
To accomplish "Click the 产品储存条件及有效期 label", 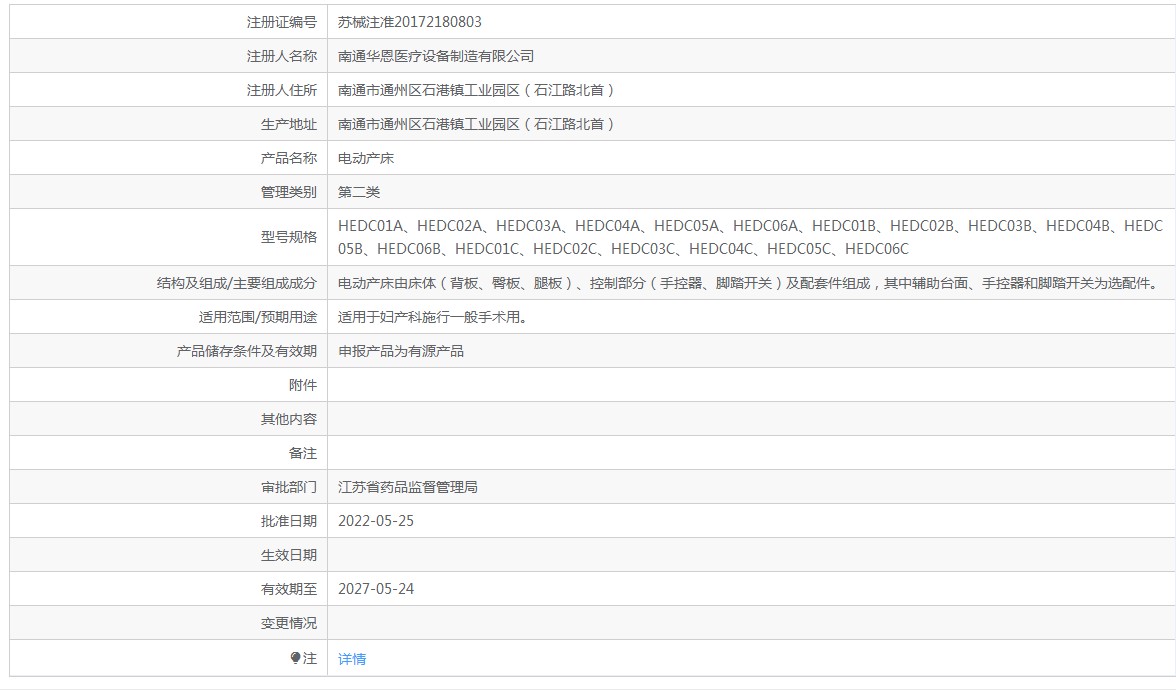I will pos(247,351).
